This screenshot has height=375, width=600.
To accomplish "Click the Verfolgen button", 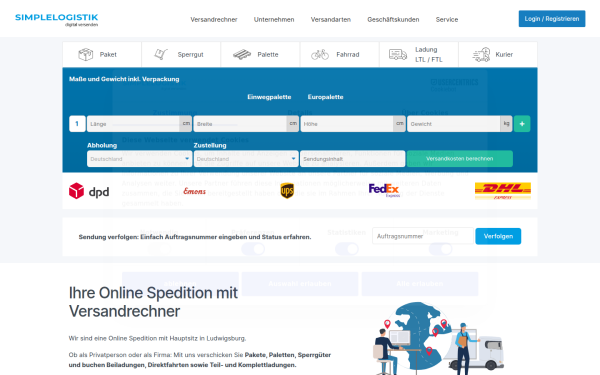I will (x=498, y=236).
